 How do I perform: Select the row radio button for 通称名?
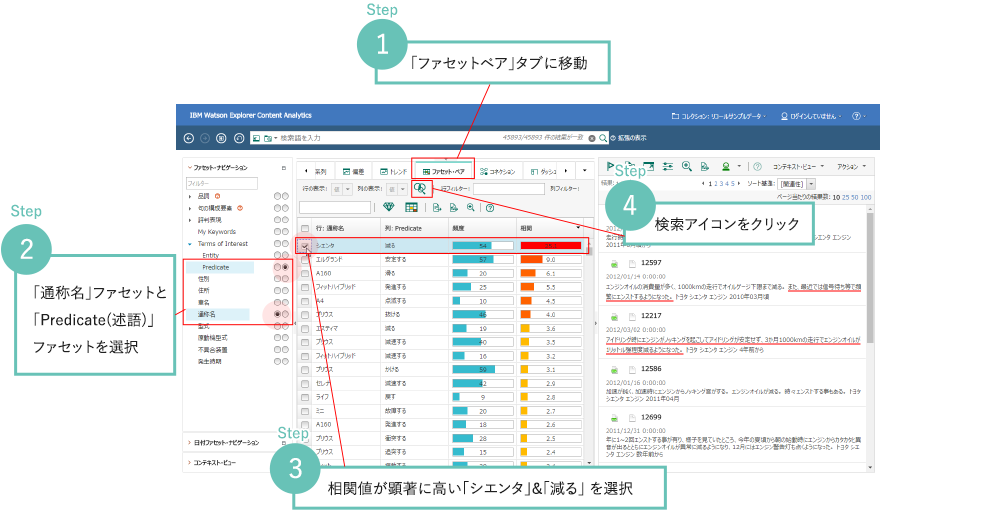click(x=277, y=315)
